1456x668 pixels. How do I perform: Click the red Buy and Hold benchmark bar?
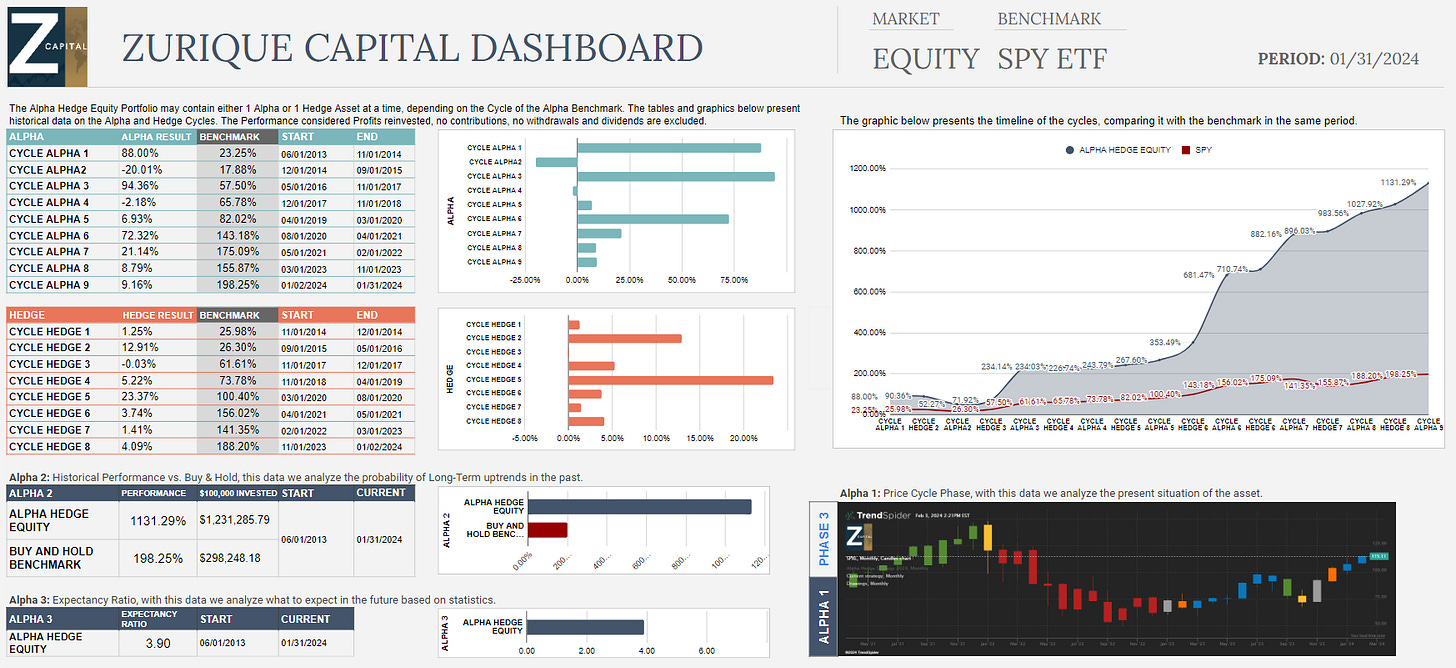pyautogui.click(x=547, y=531)
